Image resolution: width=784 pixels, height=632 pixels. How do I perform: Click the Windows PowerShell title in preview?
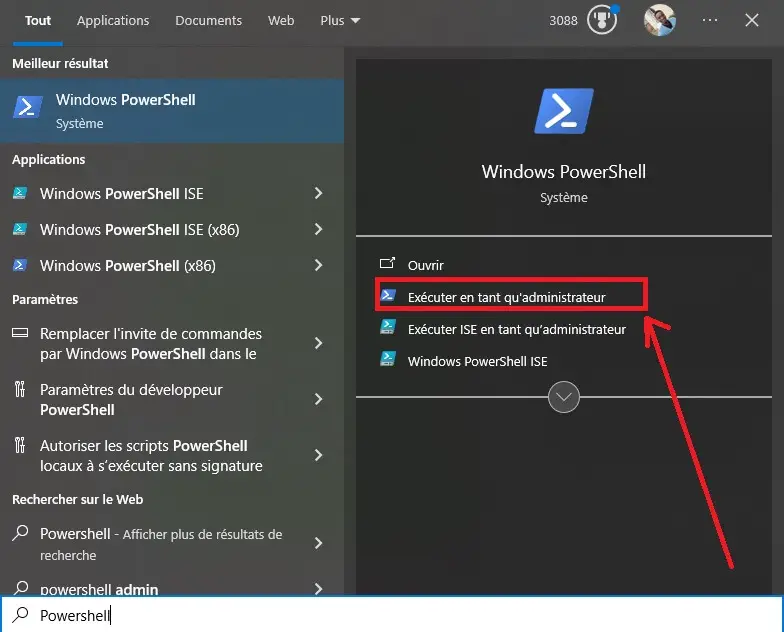click(x=564, y=172)
